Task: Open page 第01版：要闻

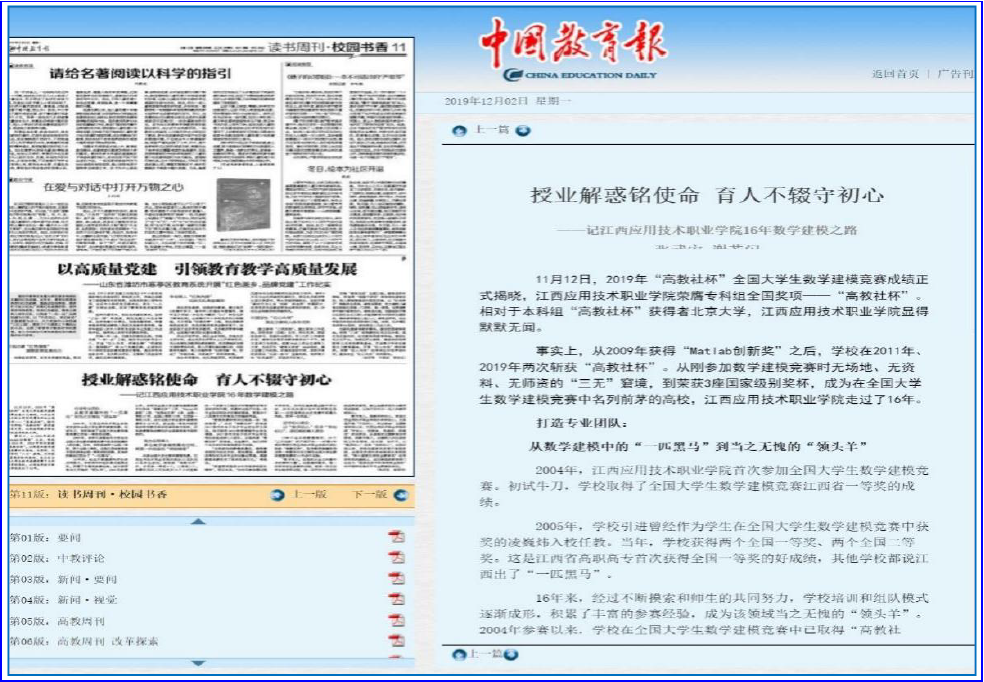Action: coord(45,538)
